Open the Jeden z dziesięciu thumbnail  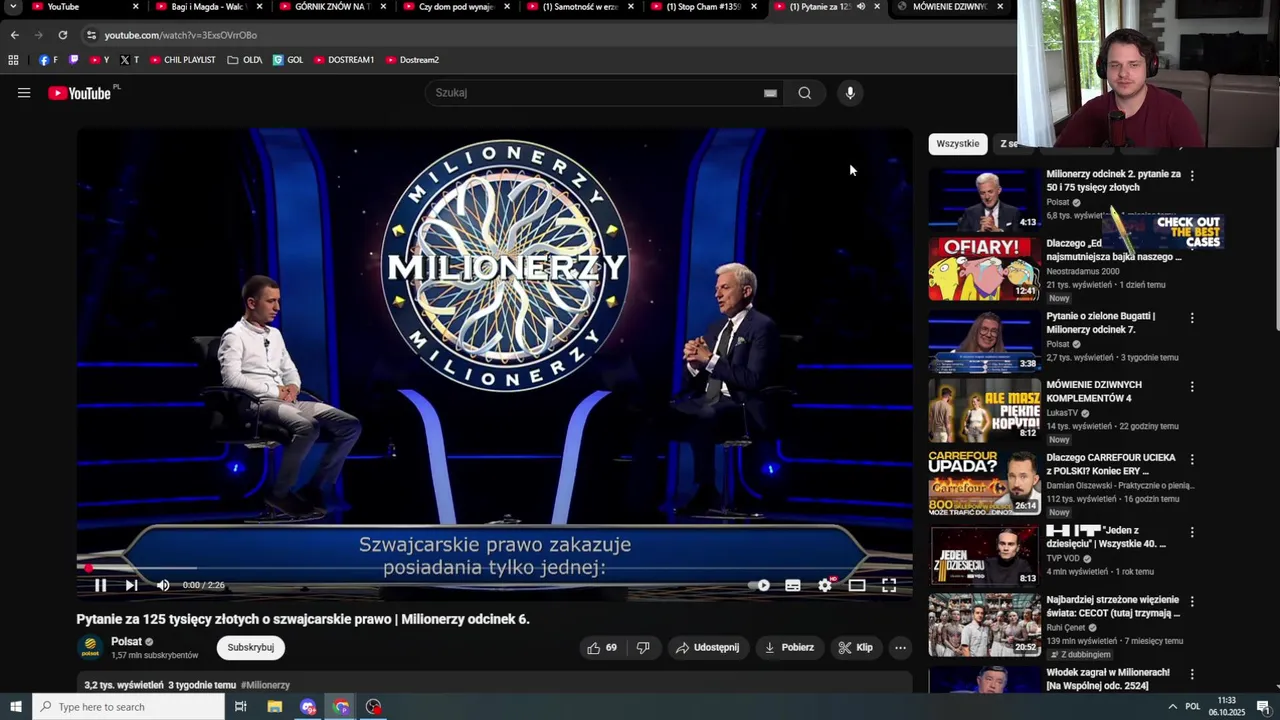click(x=984, y=554)
